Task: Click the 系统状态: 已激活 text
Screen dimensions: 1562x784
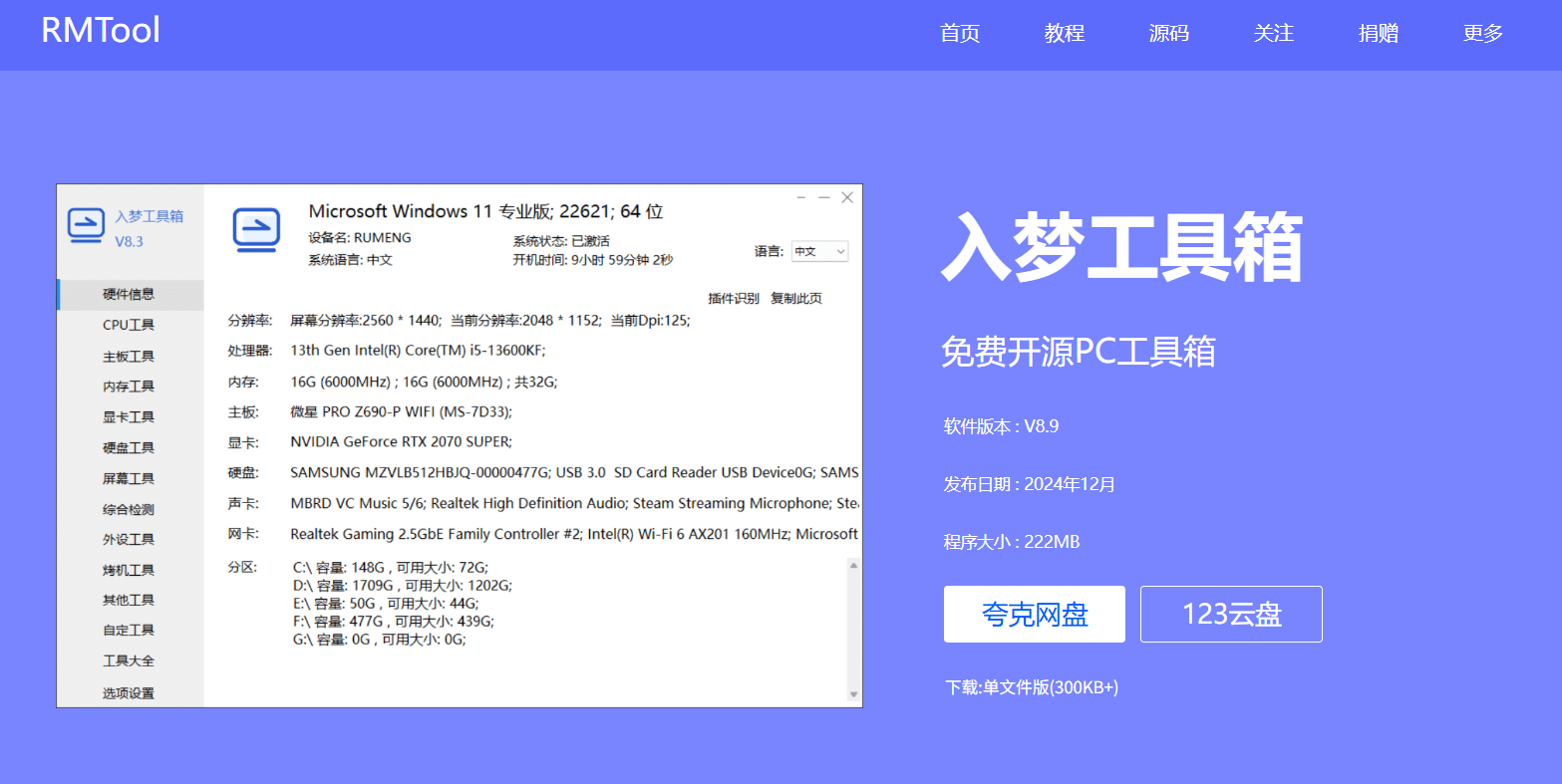Action: click(561, 241)
